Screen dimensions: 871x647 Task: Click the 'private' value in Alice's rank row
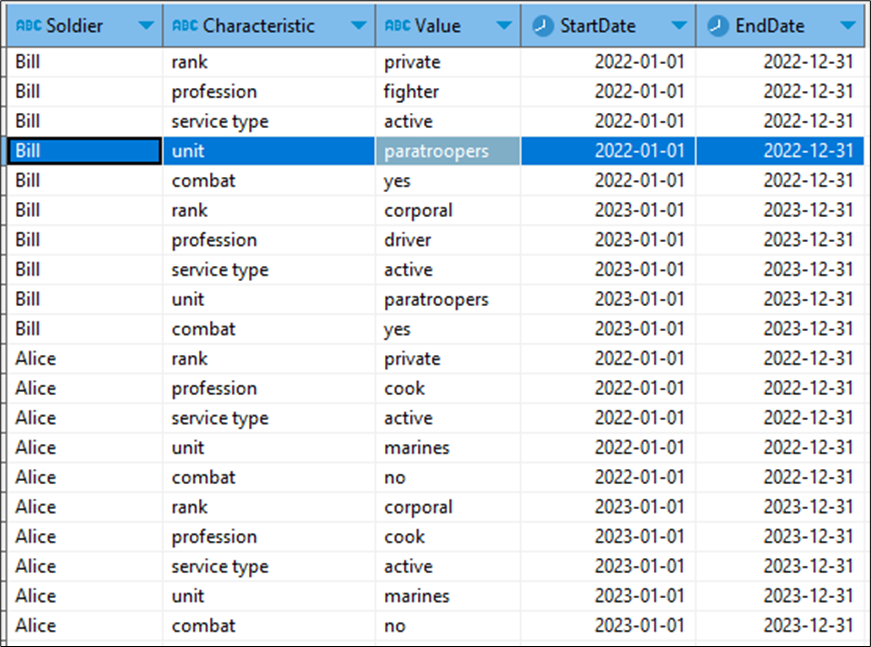pos(412,359)
